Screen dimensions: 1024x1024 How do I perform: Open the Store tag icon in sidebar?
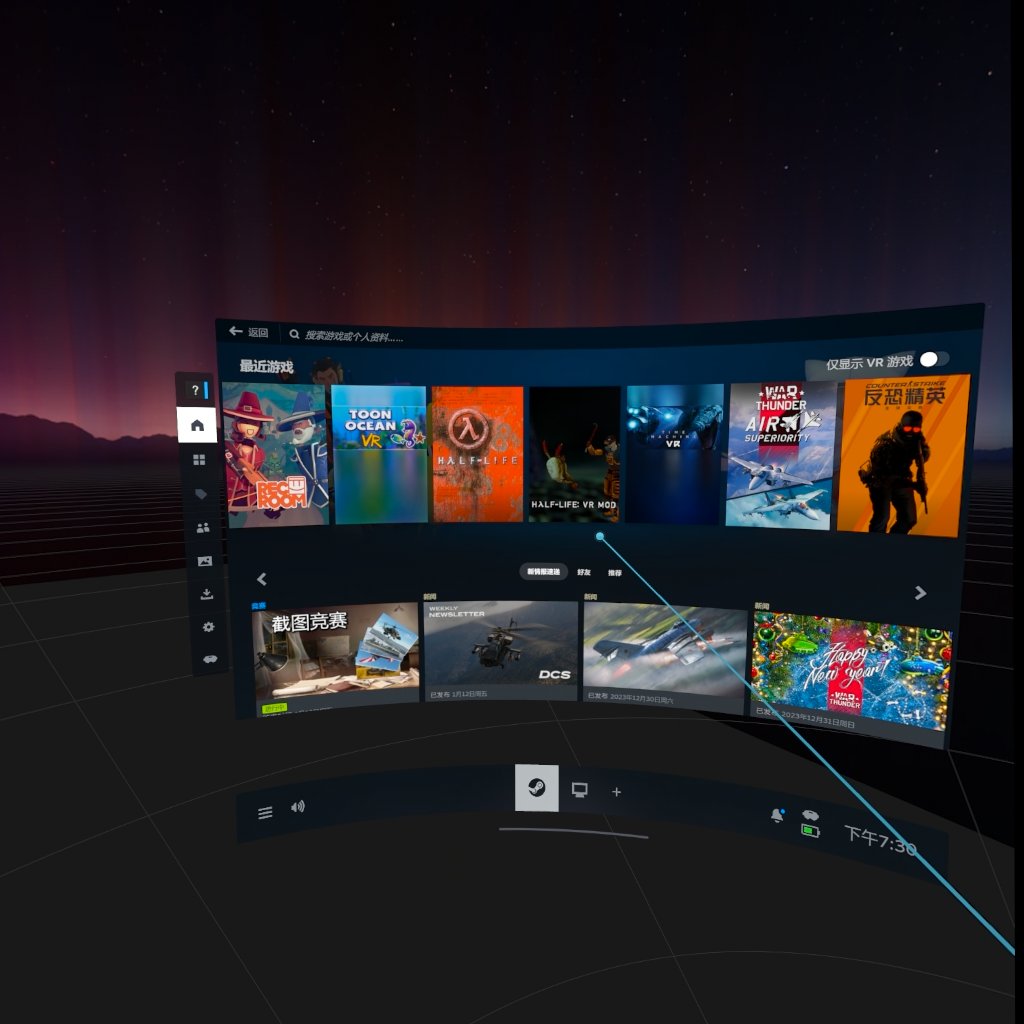201,494
